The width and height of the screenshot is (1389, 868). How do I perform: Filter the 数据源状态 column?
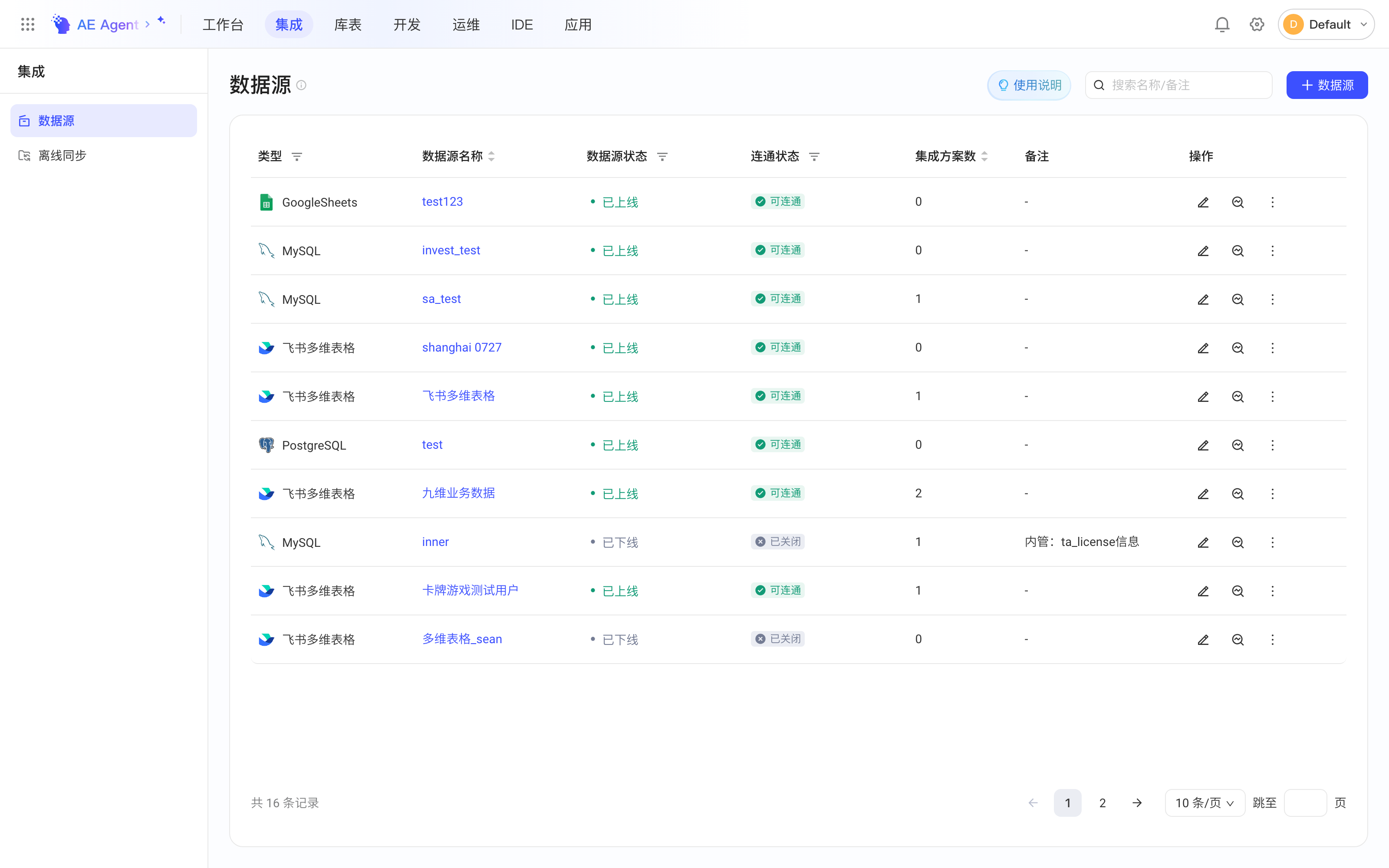pos(662,157)
